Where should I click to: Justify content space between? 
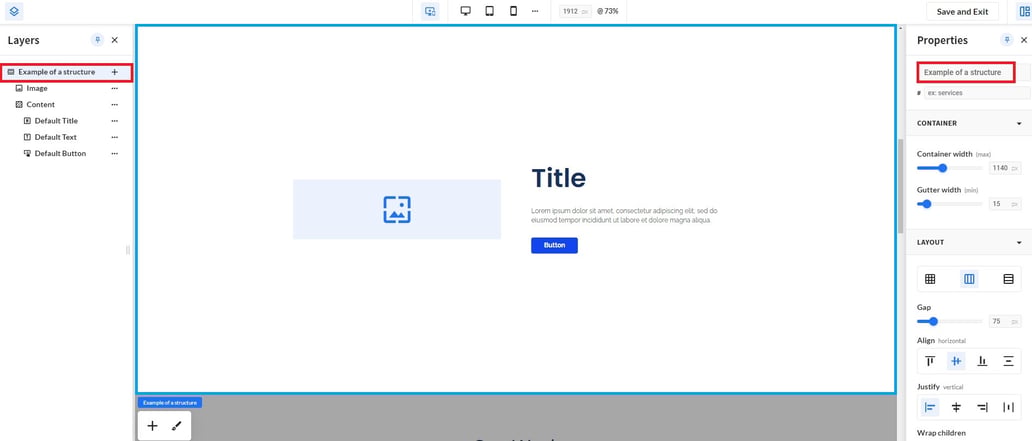click(1008, 407)
